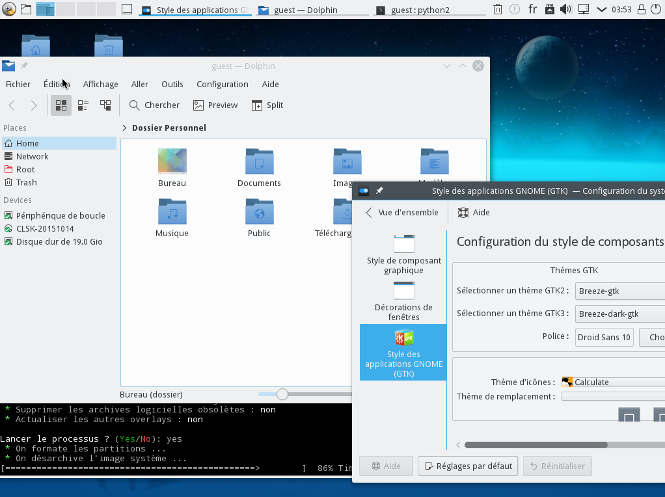The width and height of the screenshot is (665, 497).
Task: Click the power/logout icon in the panel
Action: 656,9
